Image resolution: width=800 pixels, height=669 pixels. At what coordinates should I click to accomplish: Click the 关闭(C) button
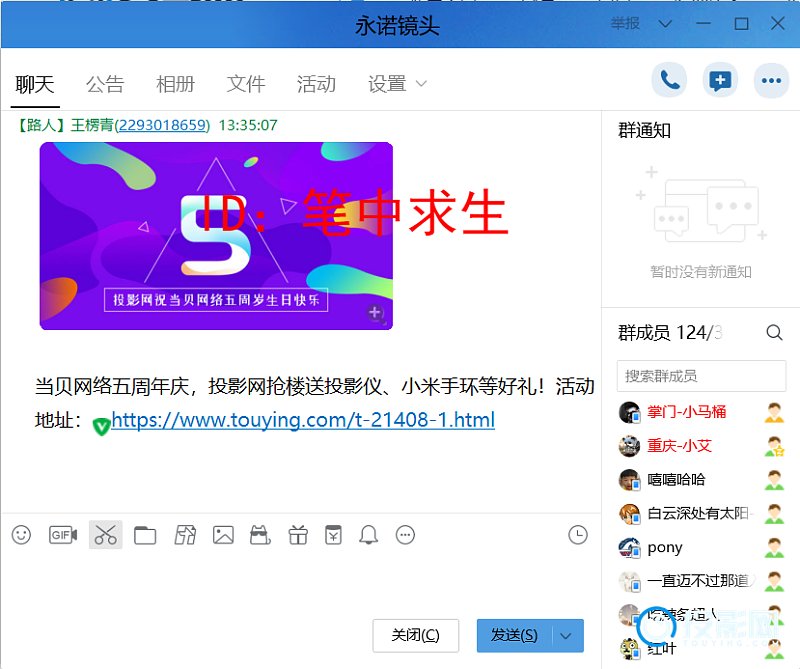[x=415, y=635]
